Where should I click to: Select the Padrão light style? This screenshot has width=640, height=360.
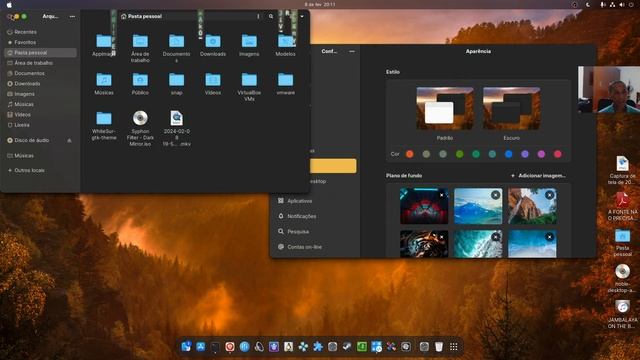[445, 109]
